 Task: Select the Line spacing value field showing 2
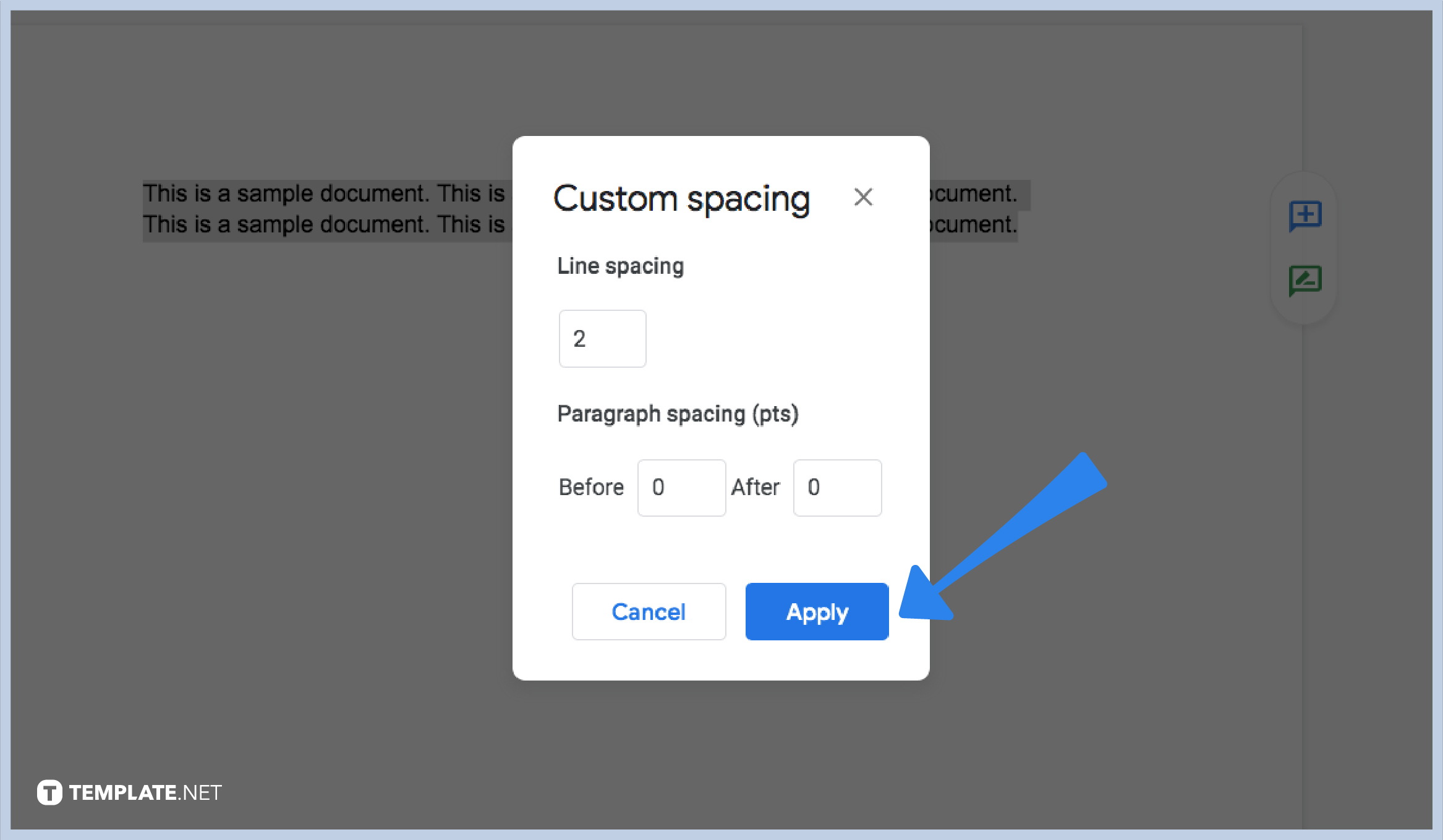[x=602, y=338]
